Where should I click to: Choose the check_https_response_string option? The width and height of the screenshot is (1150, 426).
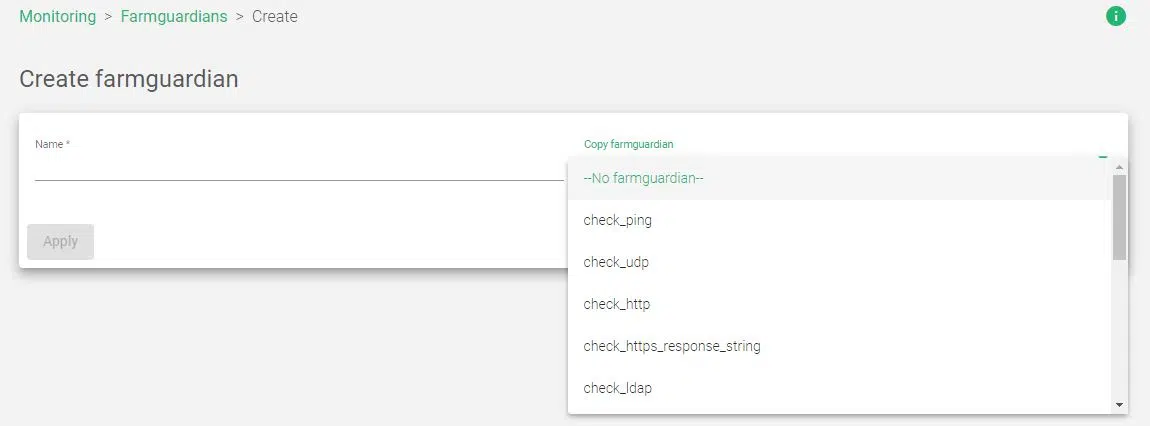pyautogui.click(x=672, y=346)
